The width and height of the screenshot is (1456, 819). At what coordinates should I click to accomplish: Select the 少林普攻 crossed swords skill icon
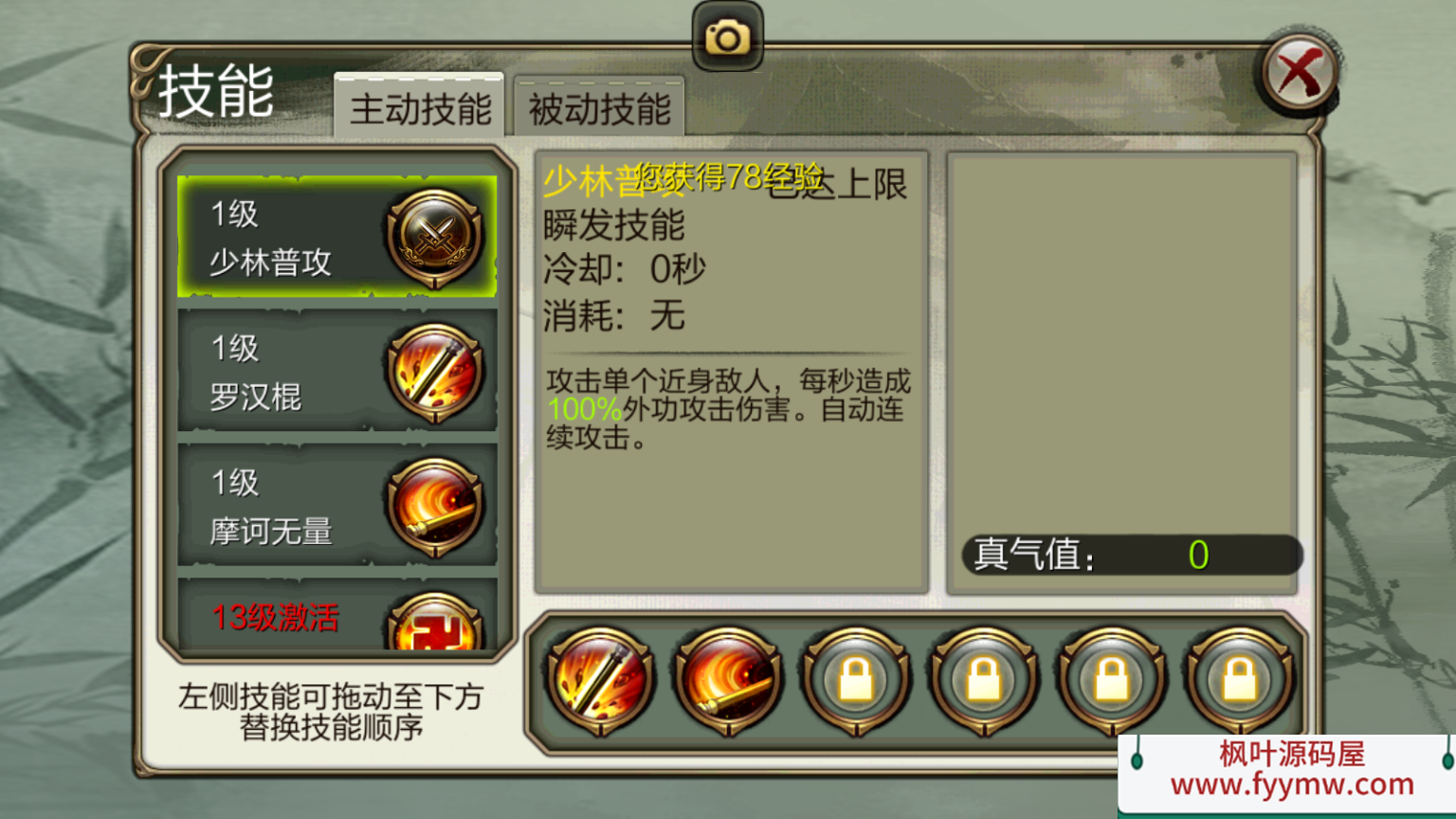(435, 238)
